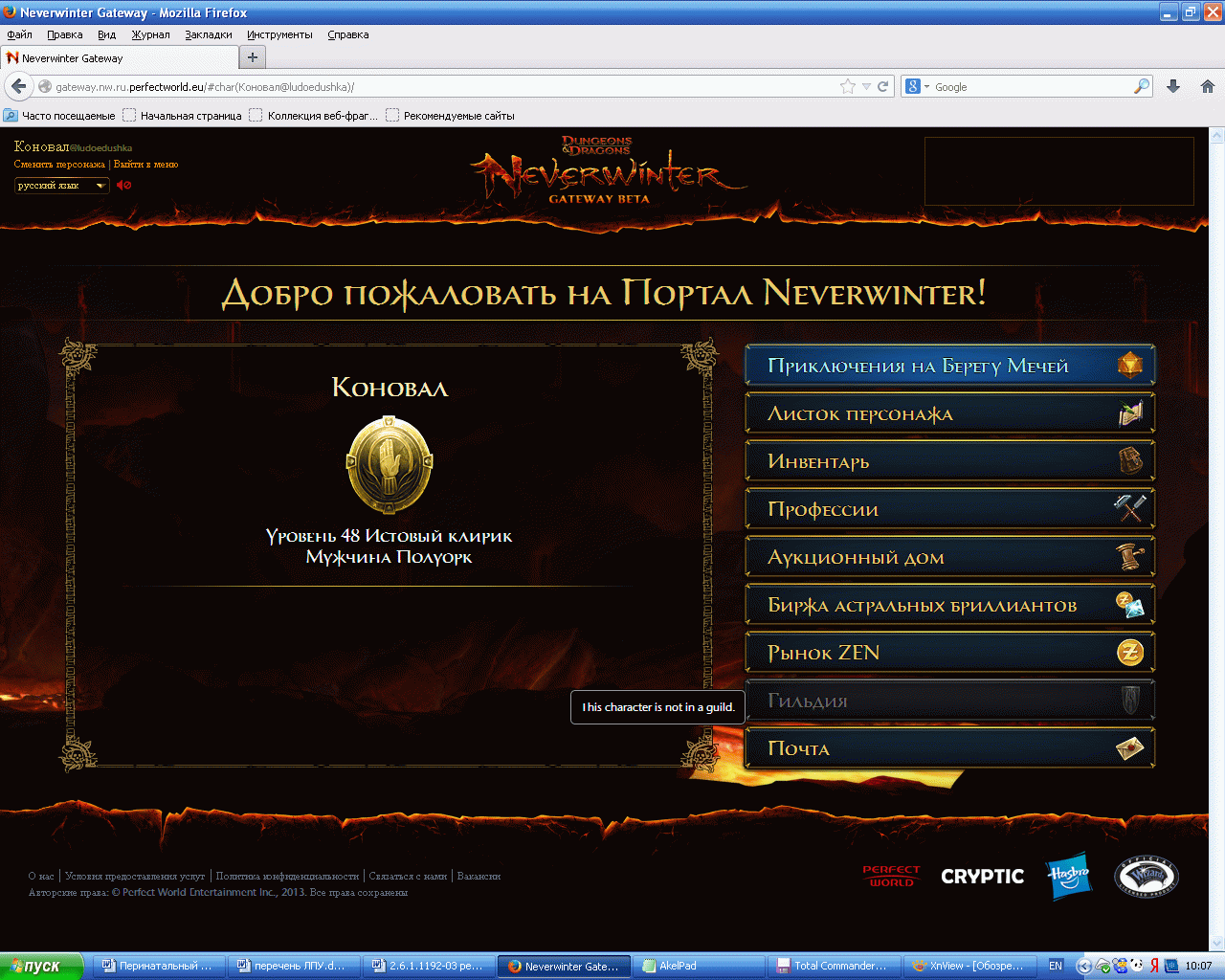
Task: Reload the page with the refresh icon
Action: click(x=882, y=86)
